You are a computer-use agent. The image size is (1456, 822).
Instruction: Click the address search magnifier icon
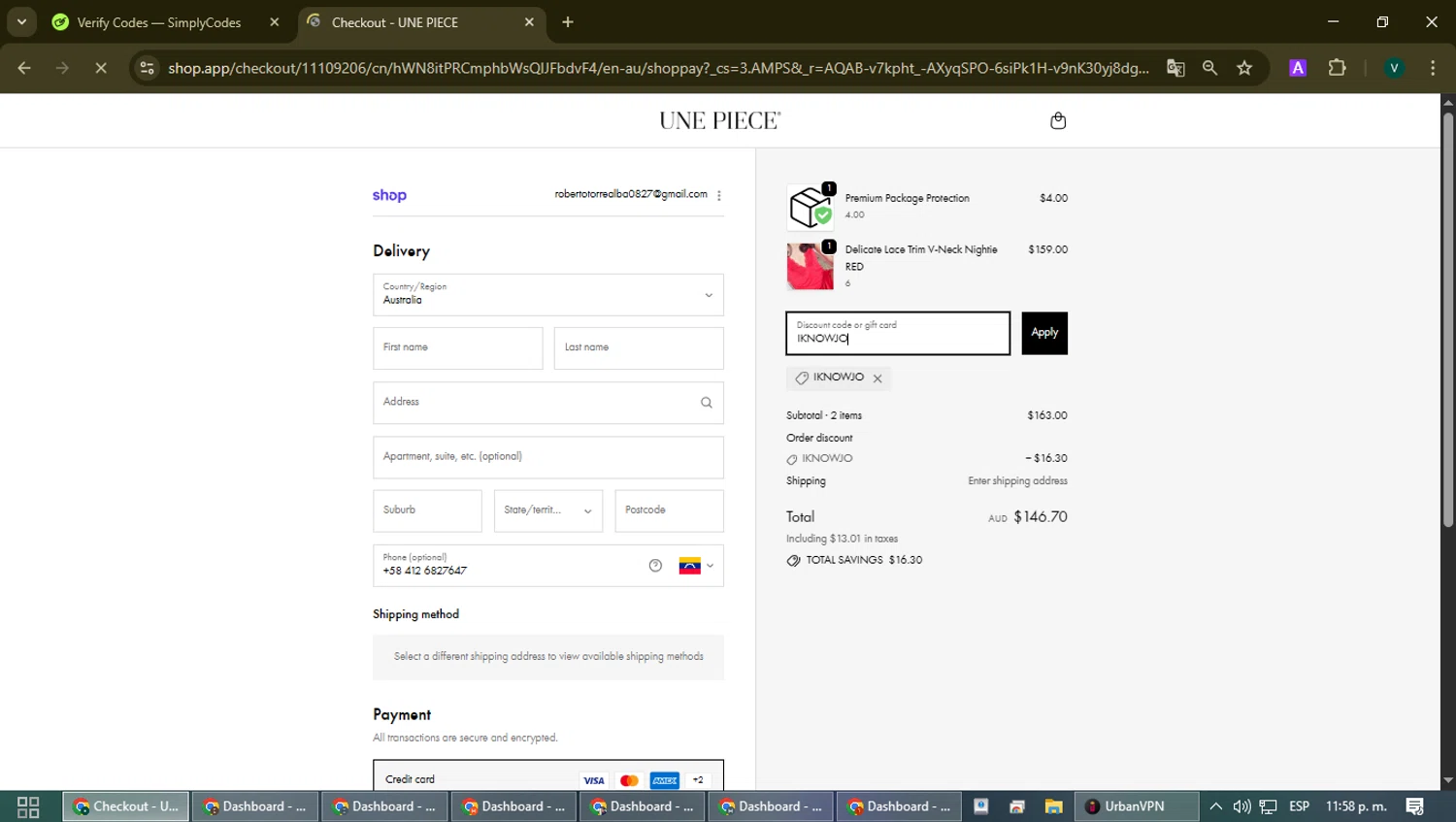click(x=707, y=403)
